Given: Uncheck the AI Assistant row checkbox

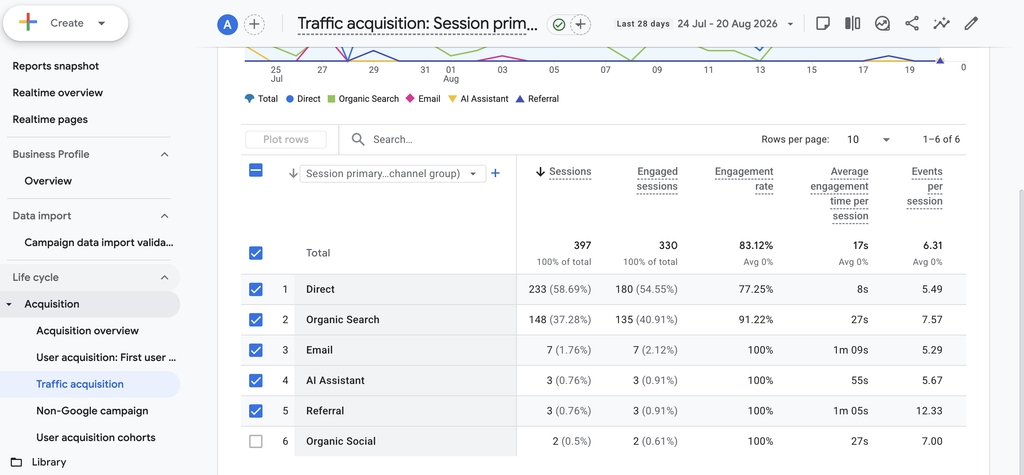Looking at the screenshot, I should 256,380.
